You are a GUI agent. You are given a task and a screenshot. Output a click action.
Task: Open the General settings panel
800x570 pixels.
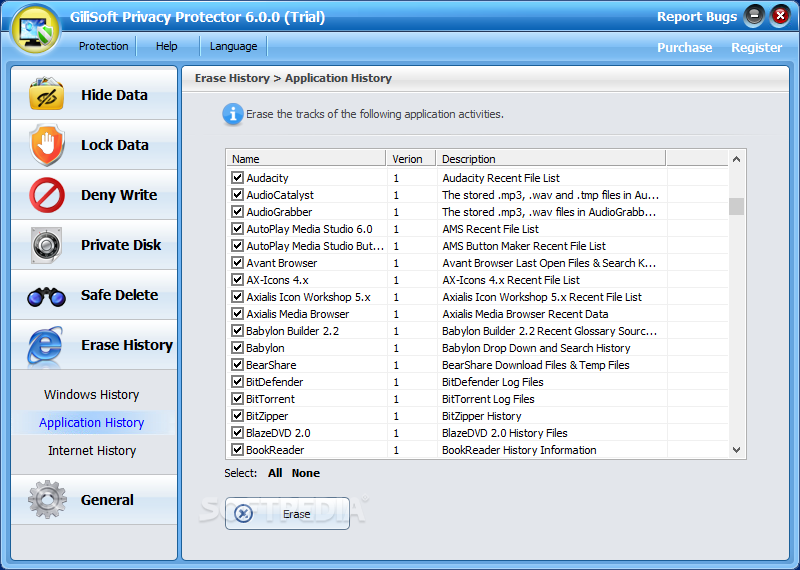[94, 500]
